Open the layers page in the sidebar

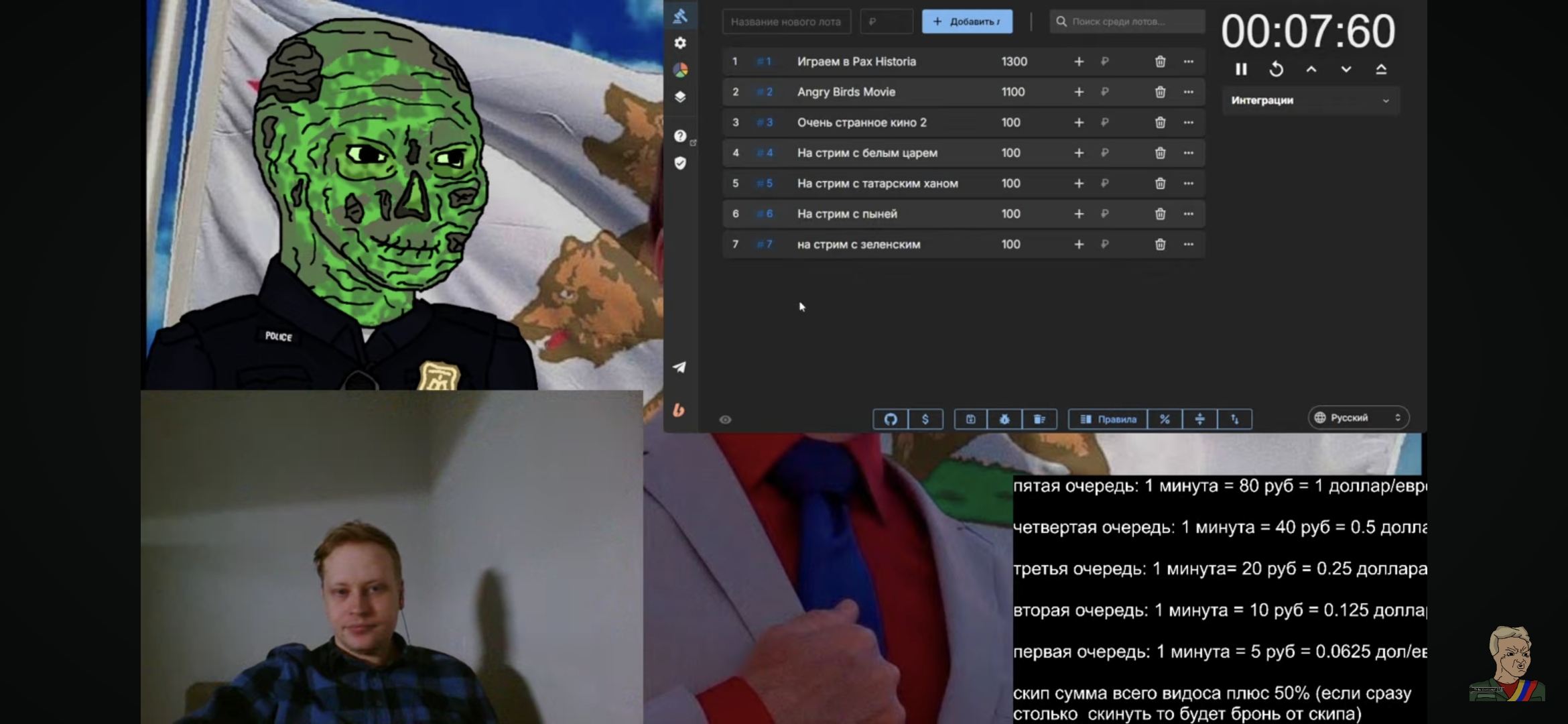click(x=680, y=97)
